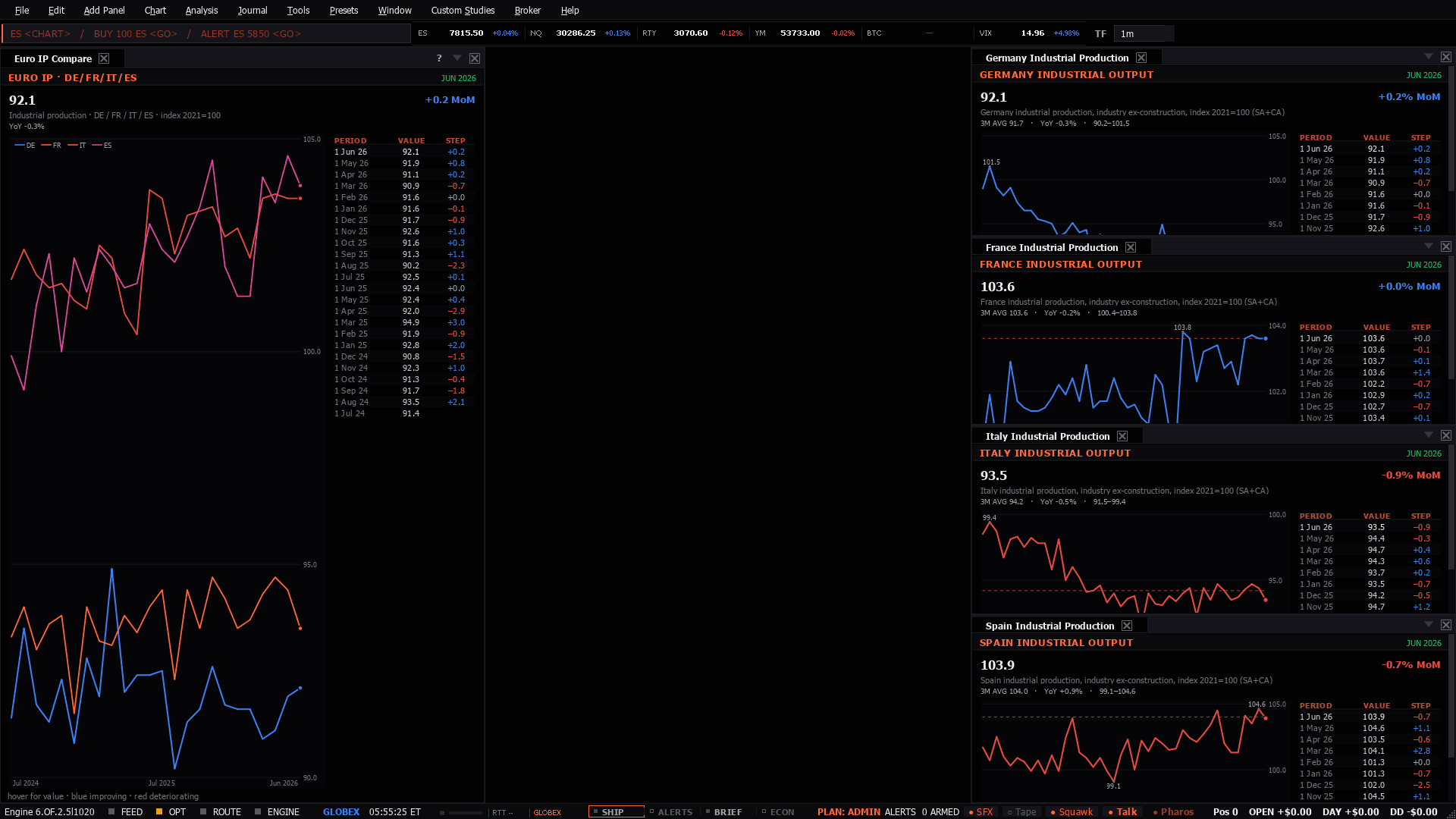Toggle ES series in chart legend
Viewport: 1456px width, 819px height.
102,145
